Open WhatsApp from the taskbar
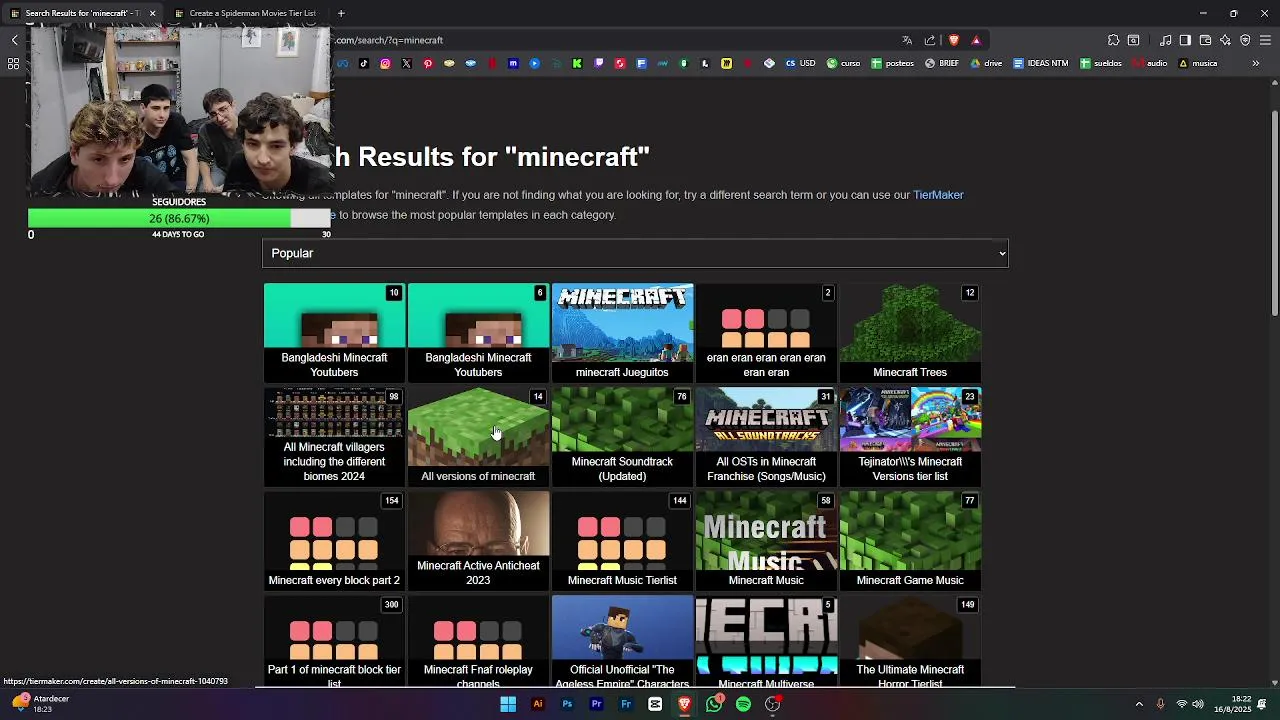This screenshot has width=1280, height=720. [714, 704]
